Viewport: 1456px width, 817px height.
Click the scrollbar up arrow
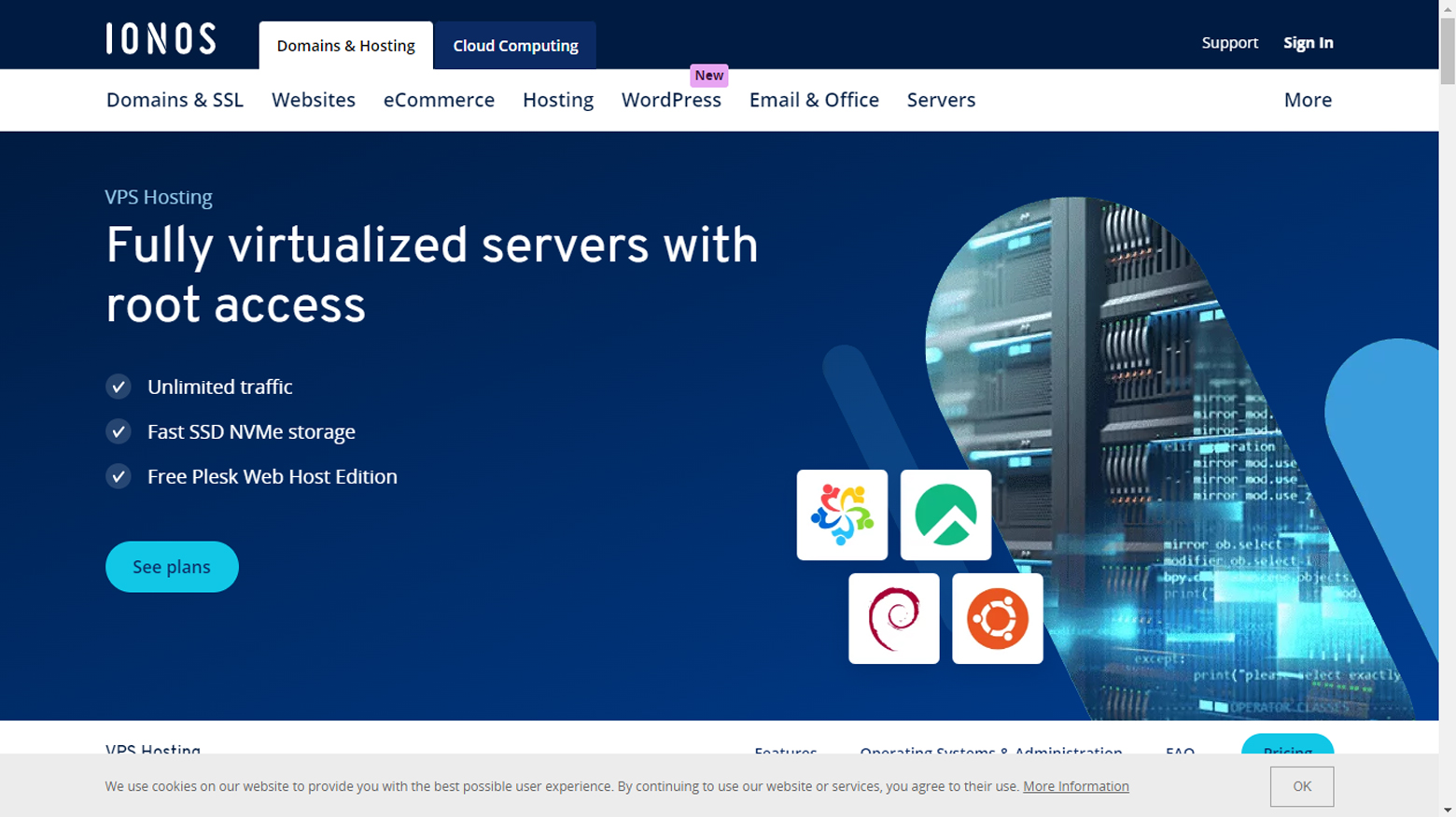1448,7
